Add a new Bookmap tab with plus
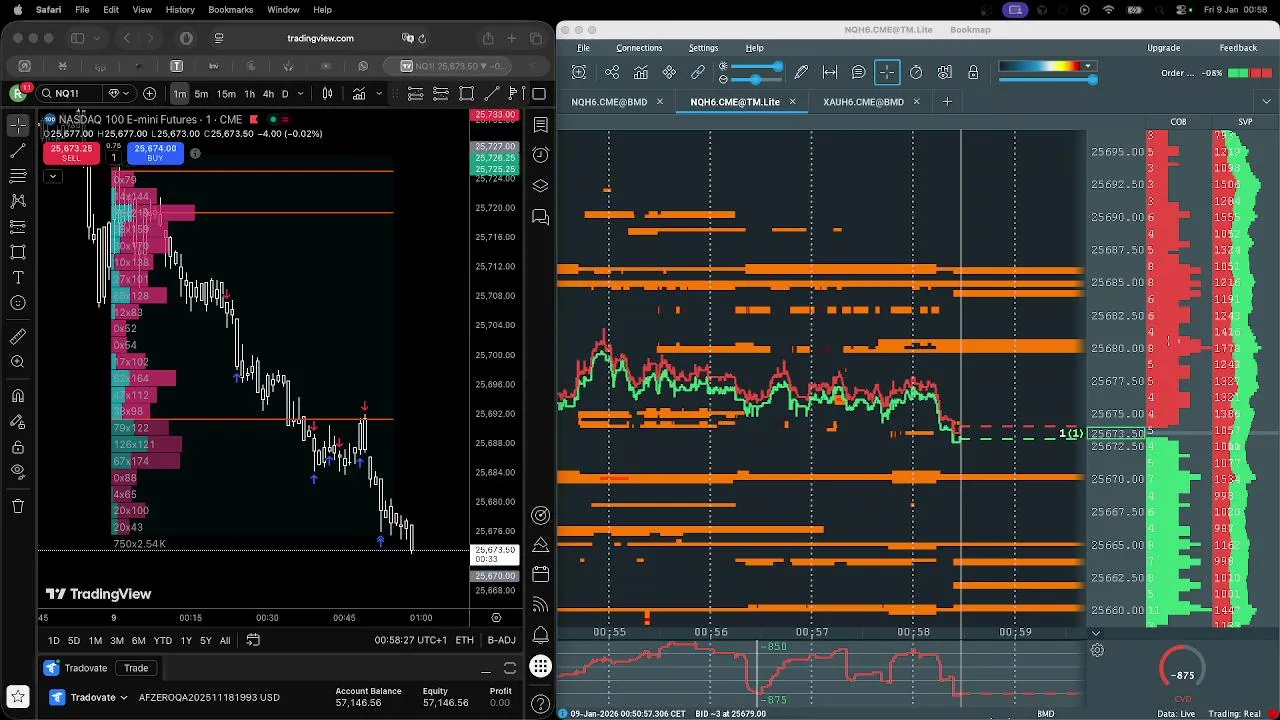The image size is (1280, 720). click(x=946, y=101)
